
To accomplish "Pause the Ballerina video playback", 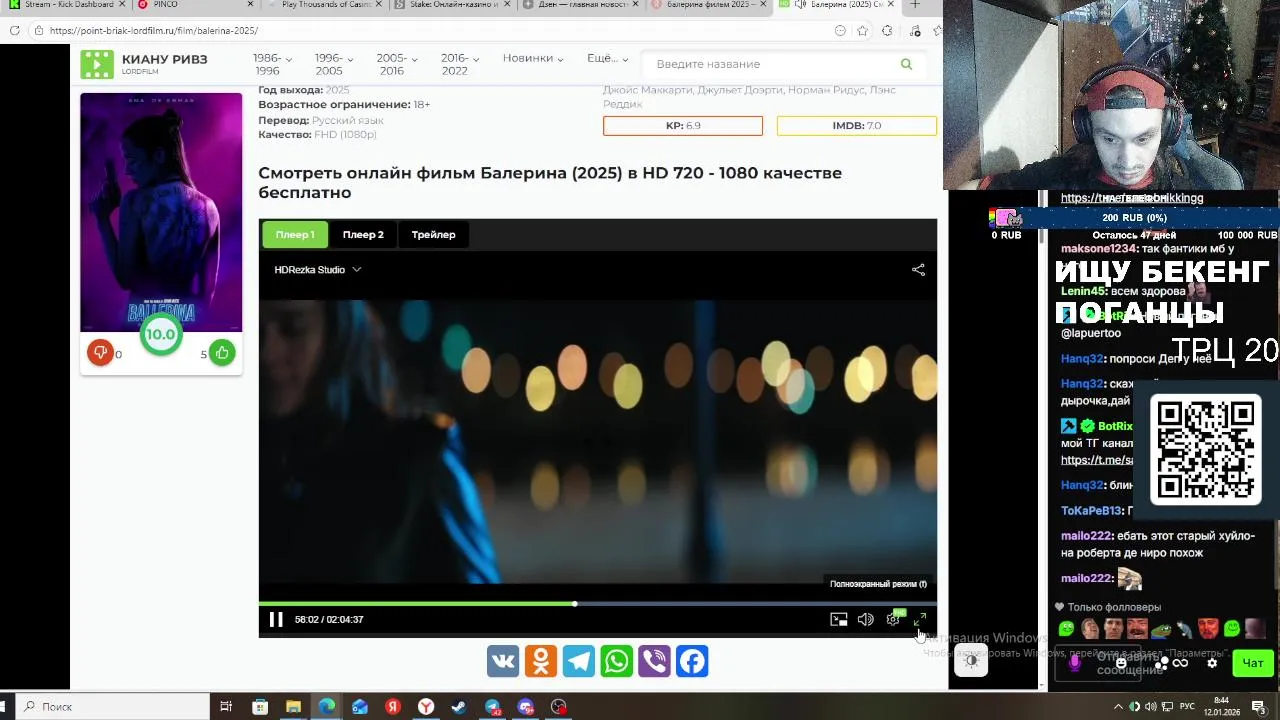I will click(x=276, y=619).
